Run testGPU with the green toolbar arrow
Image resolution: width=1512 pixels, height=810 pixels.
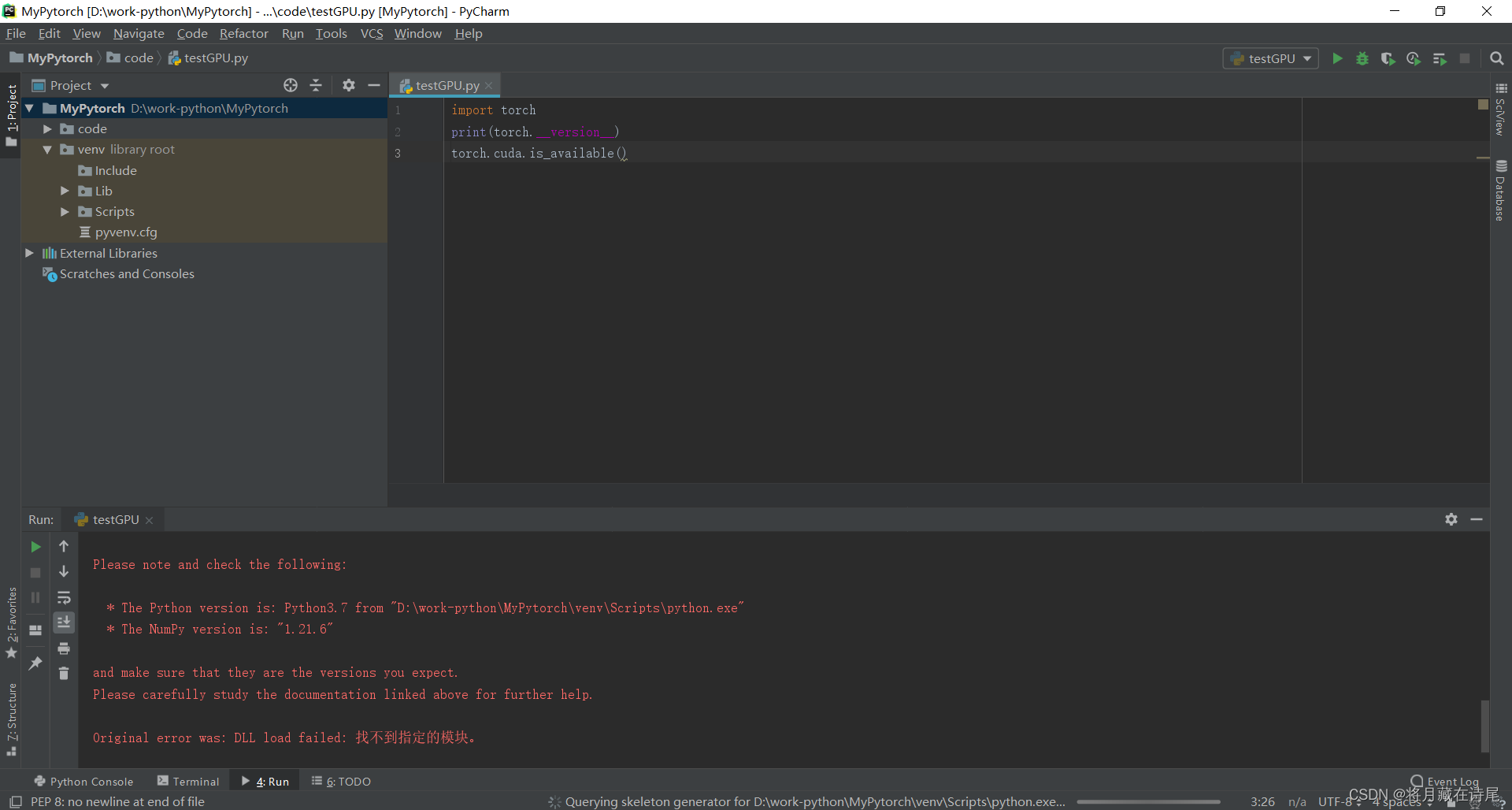(x=1336, y=58)
